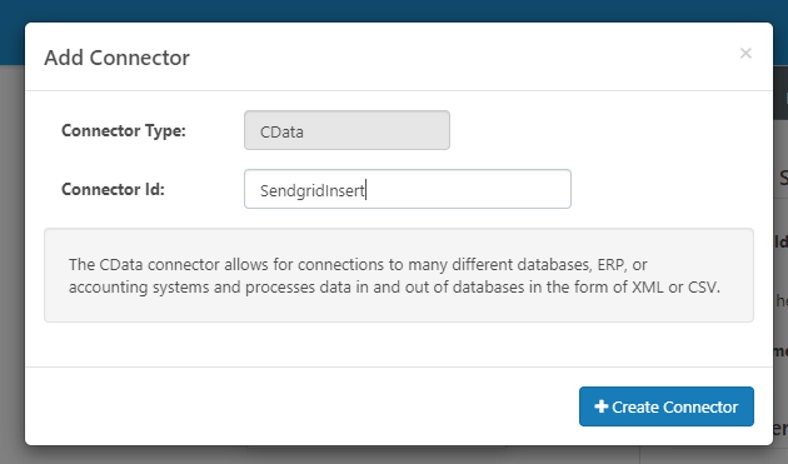Image resolution: width=788 pixels, height=464 pixels.
Task: Click blank space right of Connector Id field
Action: pyautogui.click(x=660, y=189)
